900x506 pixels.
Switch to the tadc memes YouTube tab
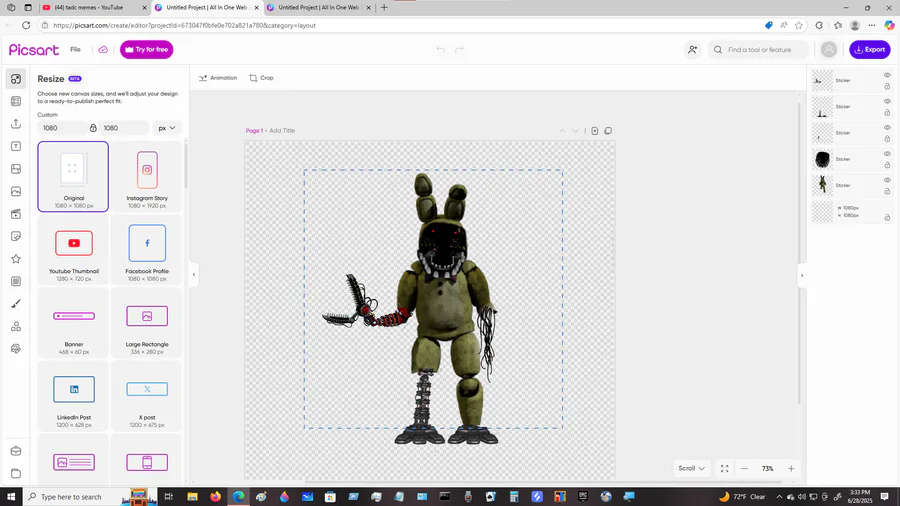click(94, 7)
